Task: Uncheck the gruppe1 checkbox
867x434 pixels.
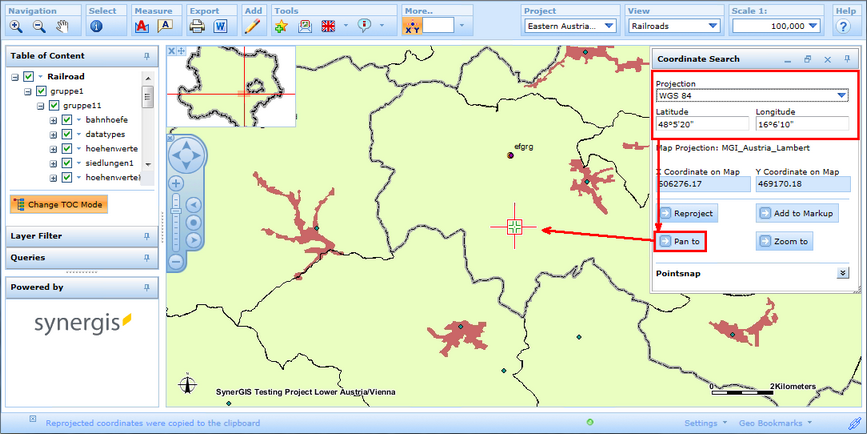Action: 41,91
